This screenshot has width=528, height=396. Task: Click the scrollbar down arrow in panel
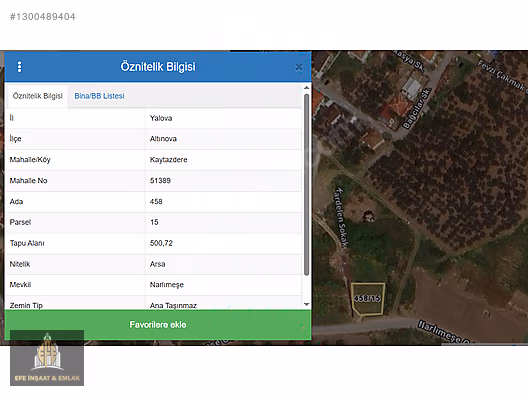pos(306,304)
